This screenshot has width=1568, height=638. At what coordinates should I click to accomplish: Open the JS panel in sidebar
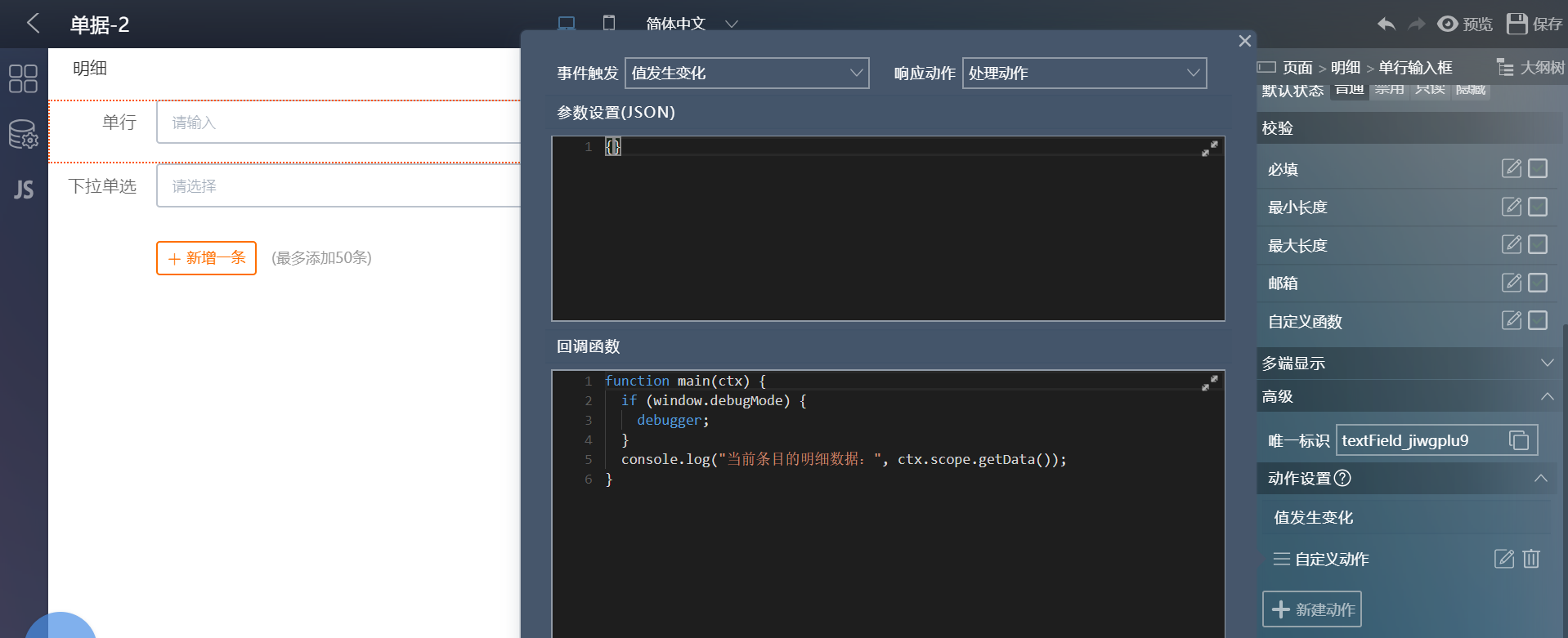pos(24,190)
